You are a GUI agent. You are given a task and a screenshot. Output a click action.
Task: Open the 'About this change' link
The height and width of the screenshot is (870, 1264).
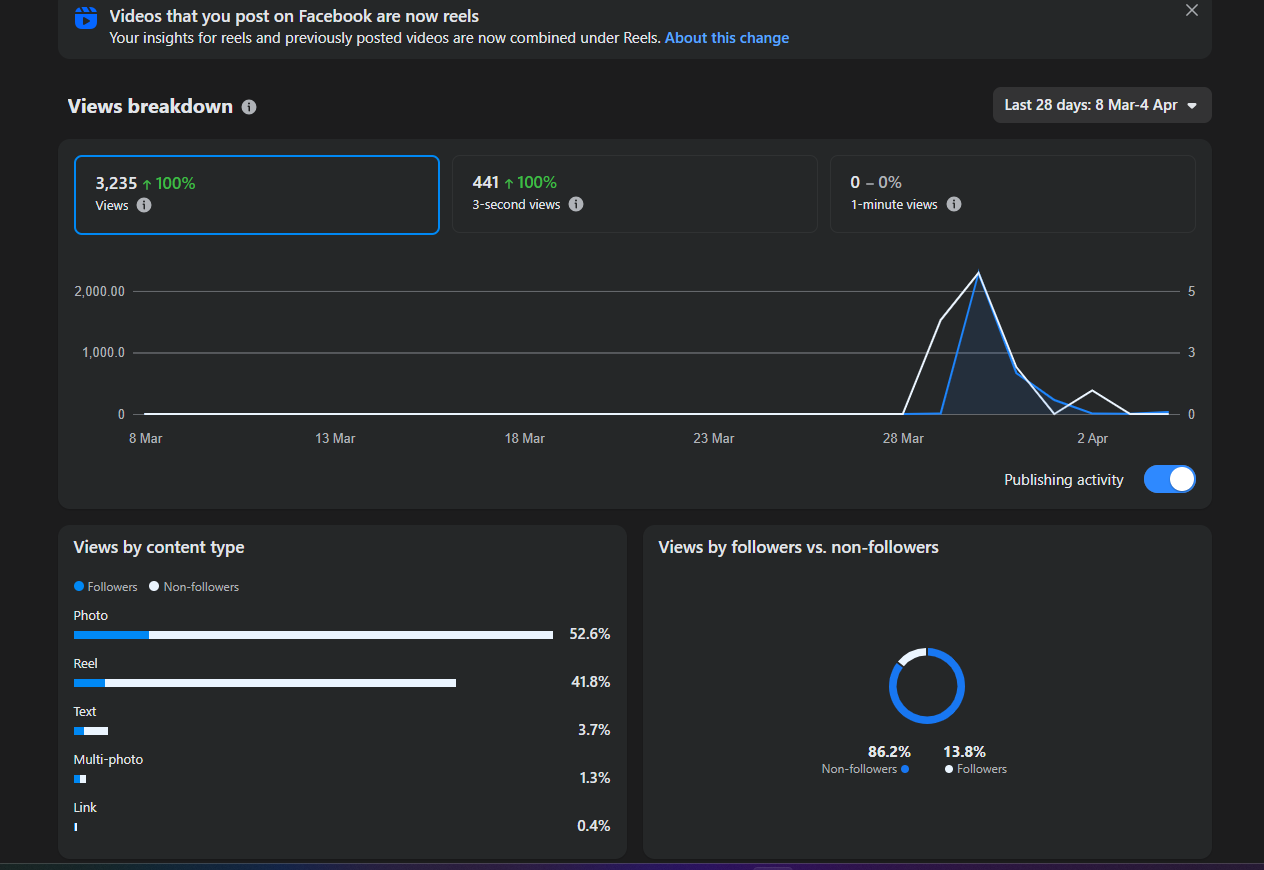(x=726, y=38)
